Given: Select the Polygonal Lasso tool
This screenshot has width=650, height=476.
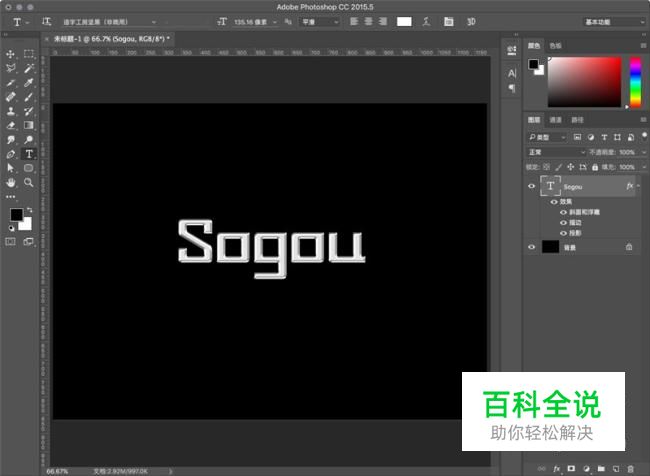Looking at the screenshot, I should point(10,68).
